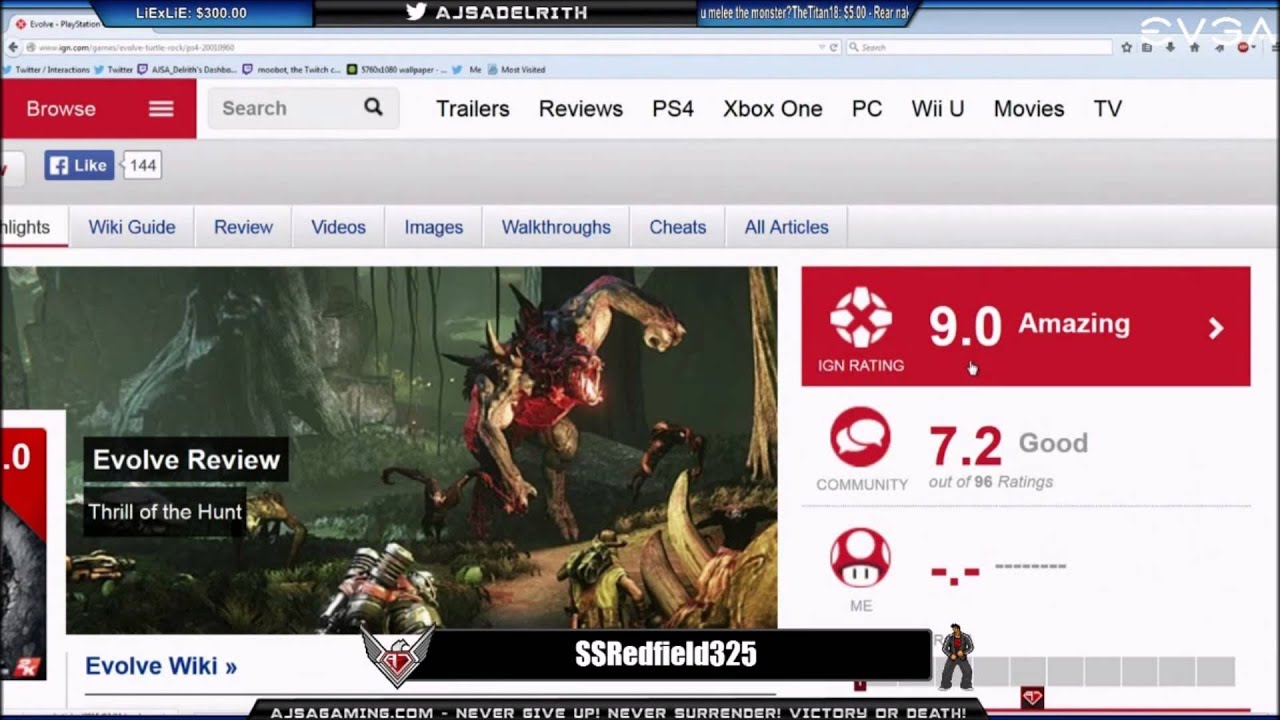Image resolution: width=1280 pixels, height=720 pixels.
Task: Click the empty personal score placeholder
Action: pos(955,573)
